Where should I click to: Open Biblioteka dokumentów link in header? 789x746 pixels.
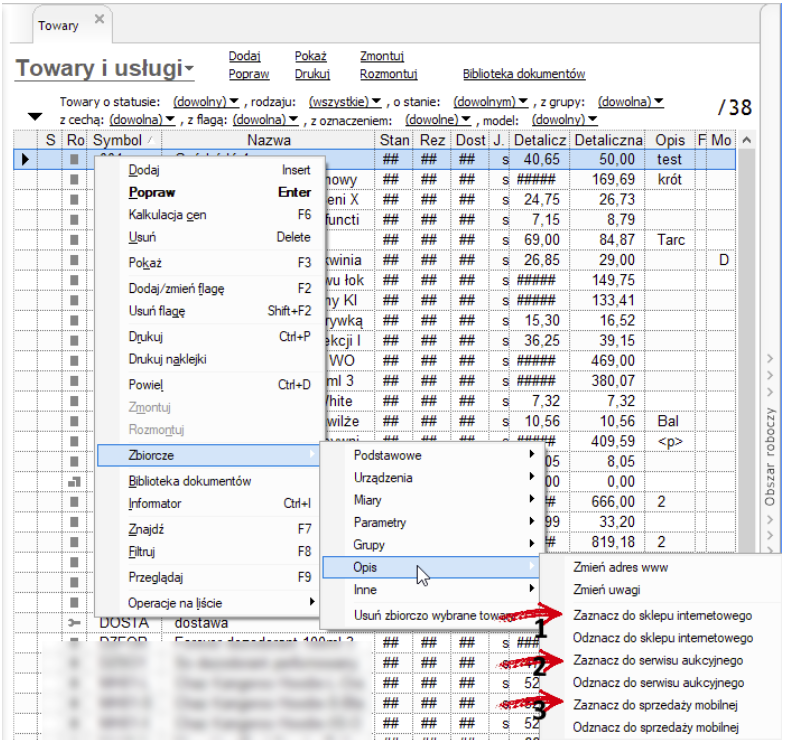[x=524, y=74]
